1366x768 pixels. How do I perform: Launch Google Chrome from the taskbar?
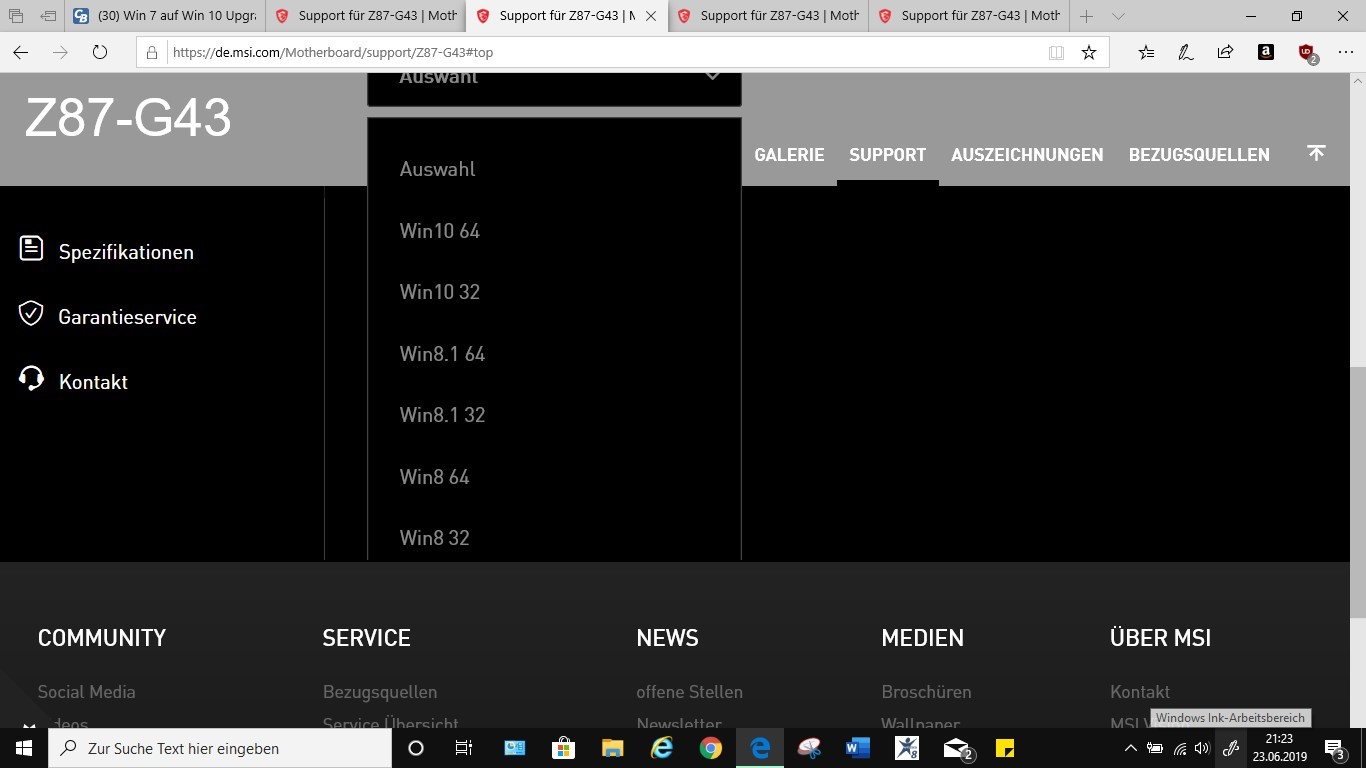click(x=710, y=748)
